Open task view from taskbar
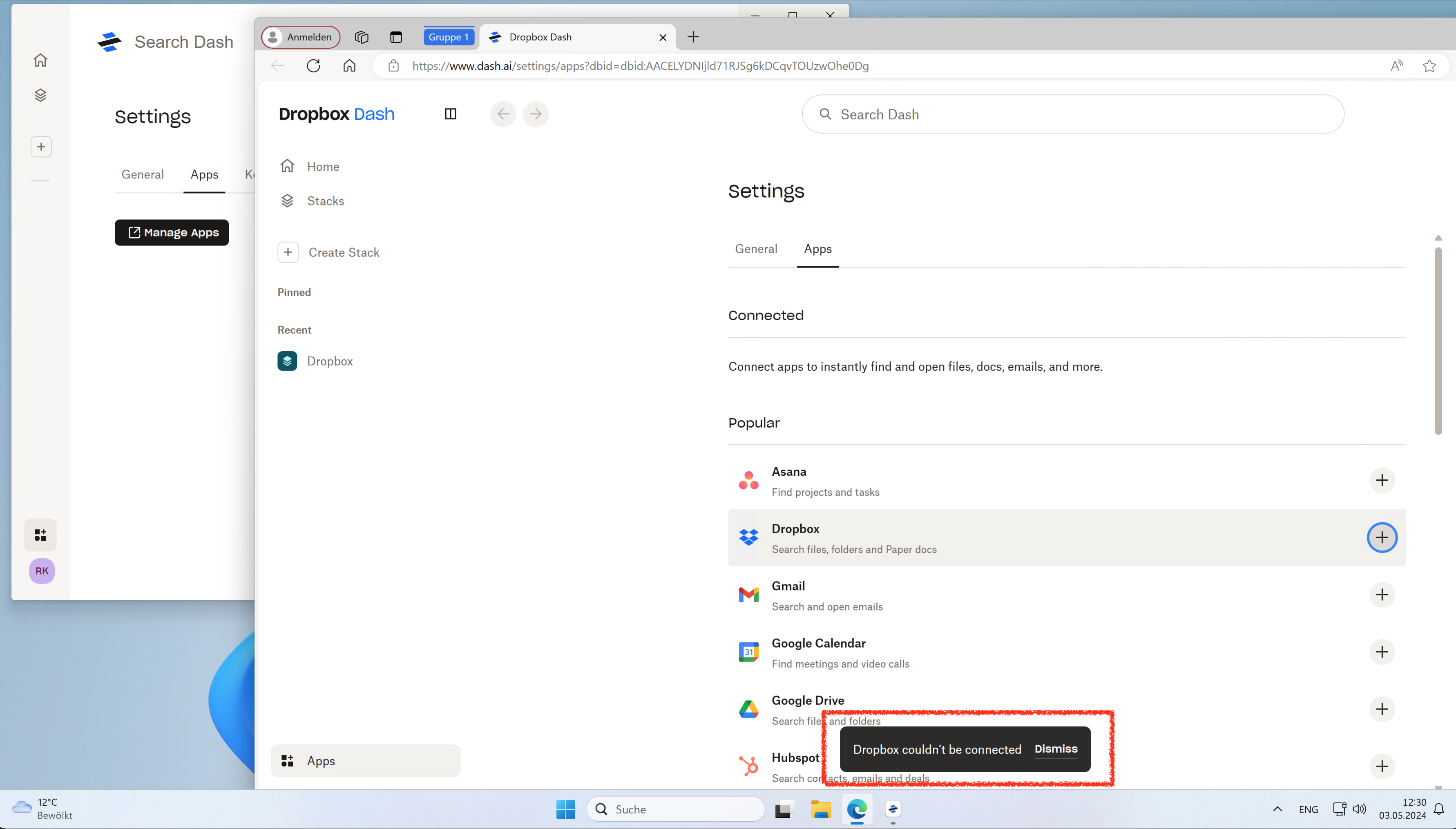 (784, 809)
